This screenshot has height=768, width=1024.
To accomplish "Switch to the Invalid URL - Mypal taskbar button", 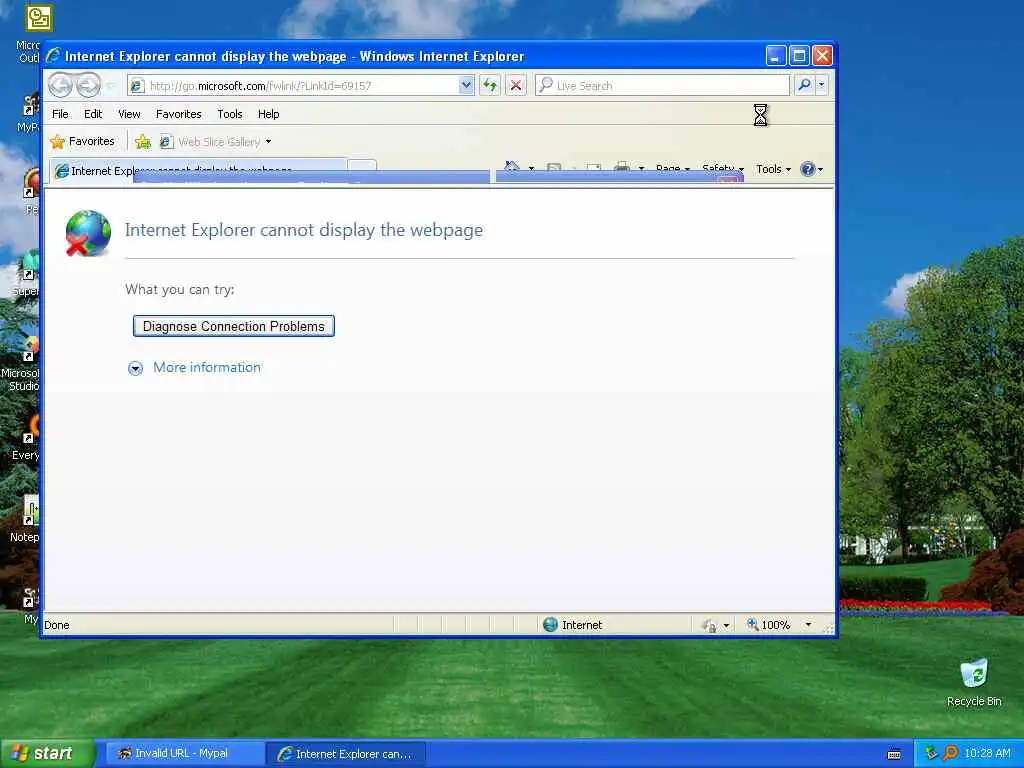I will point(184,754).
